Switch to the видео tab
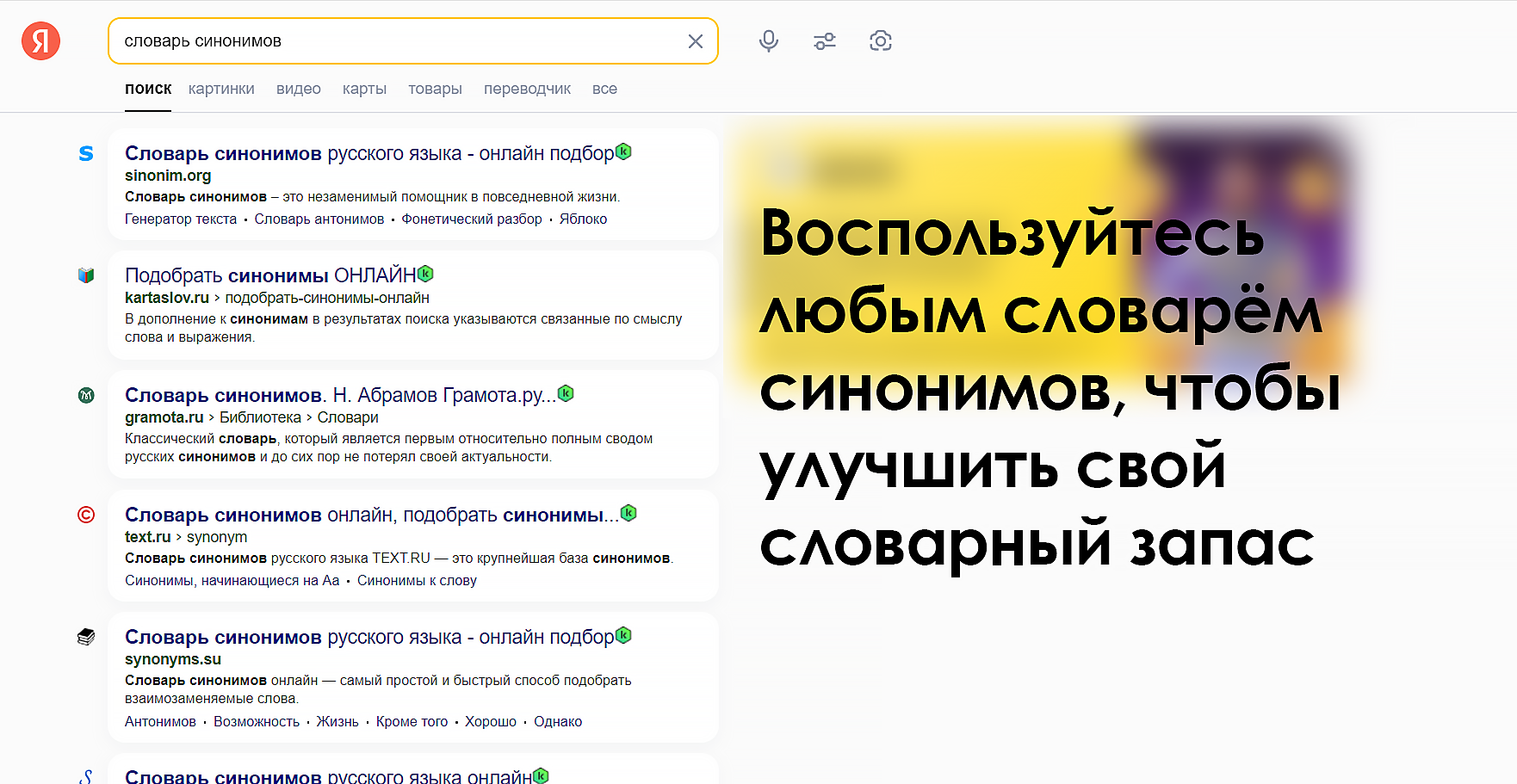This screenshot has height=784, width=1517. (299, 89)
